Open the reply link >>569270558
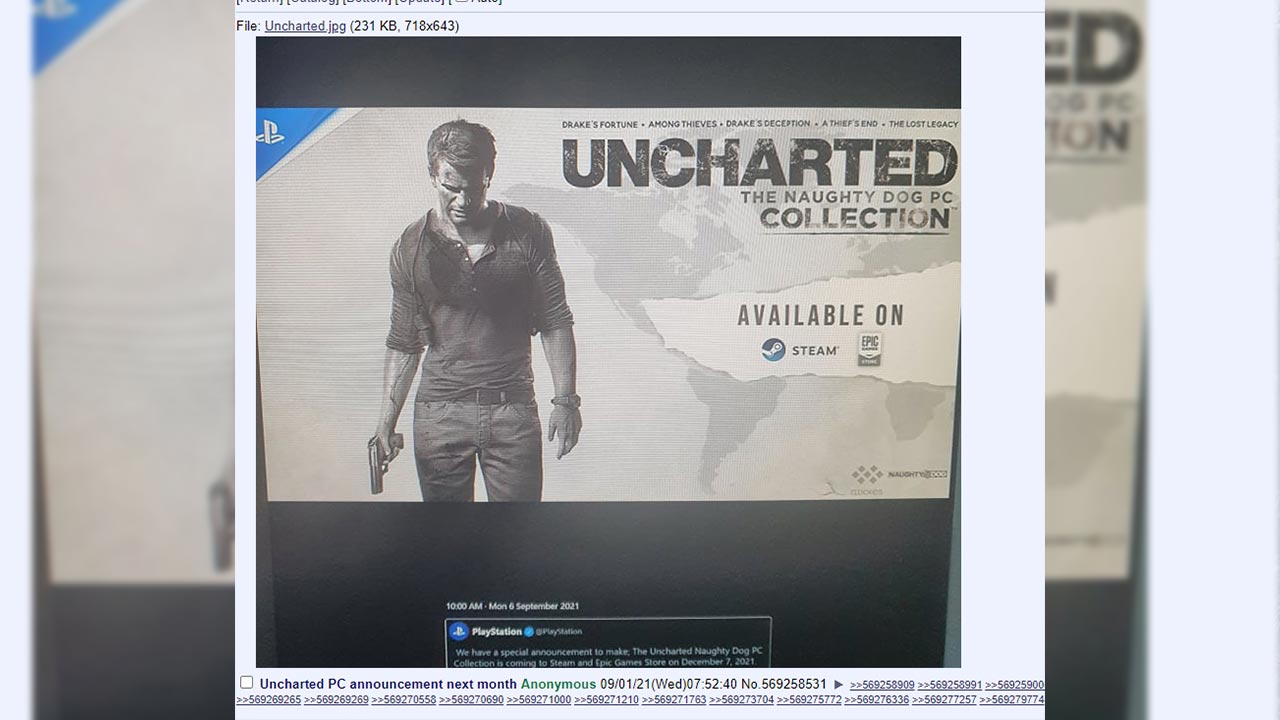 pyautogui.click(x=403, y=700)
